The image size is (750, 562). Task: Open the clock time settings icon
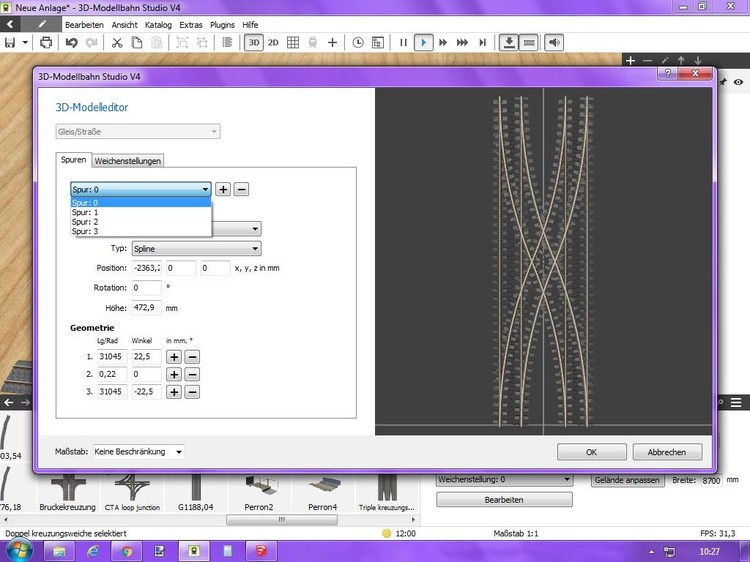click(358, 43)
